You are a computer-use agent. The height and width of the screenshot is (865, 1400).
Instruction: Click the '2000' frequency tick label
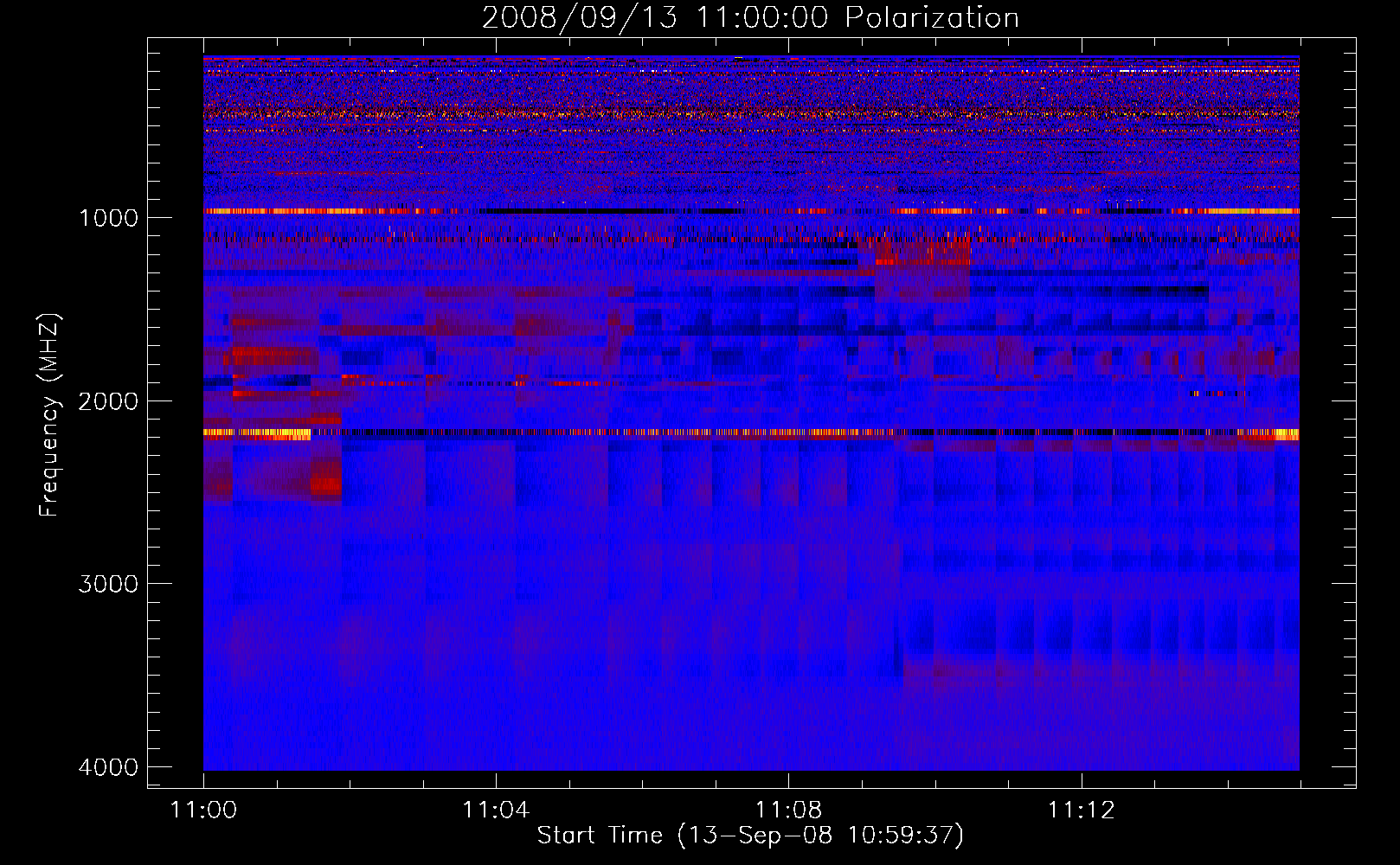[108, 400]
